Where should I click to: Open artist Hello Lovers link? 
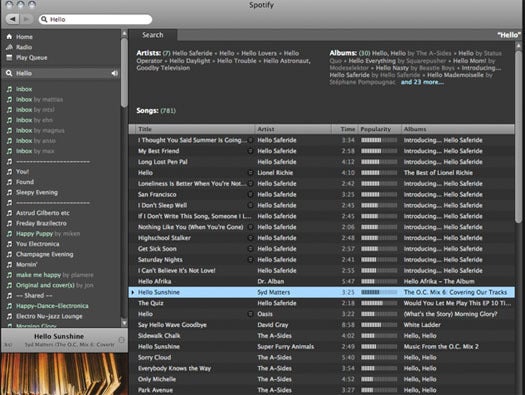coord(259,53)
